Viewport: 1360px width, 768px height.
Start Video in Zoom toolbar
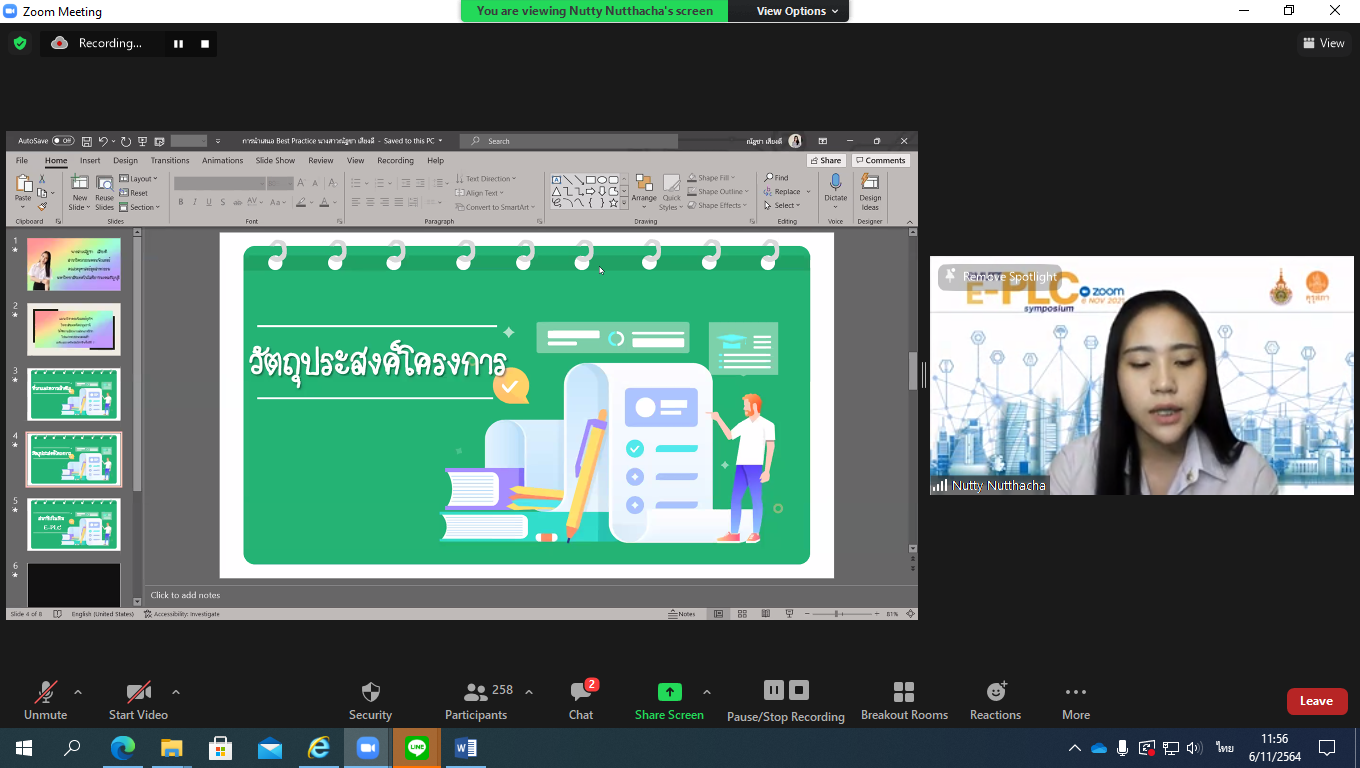pos(138,700)
